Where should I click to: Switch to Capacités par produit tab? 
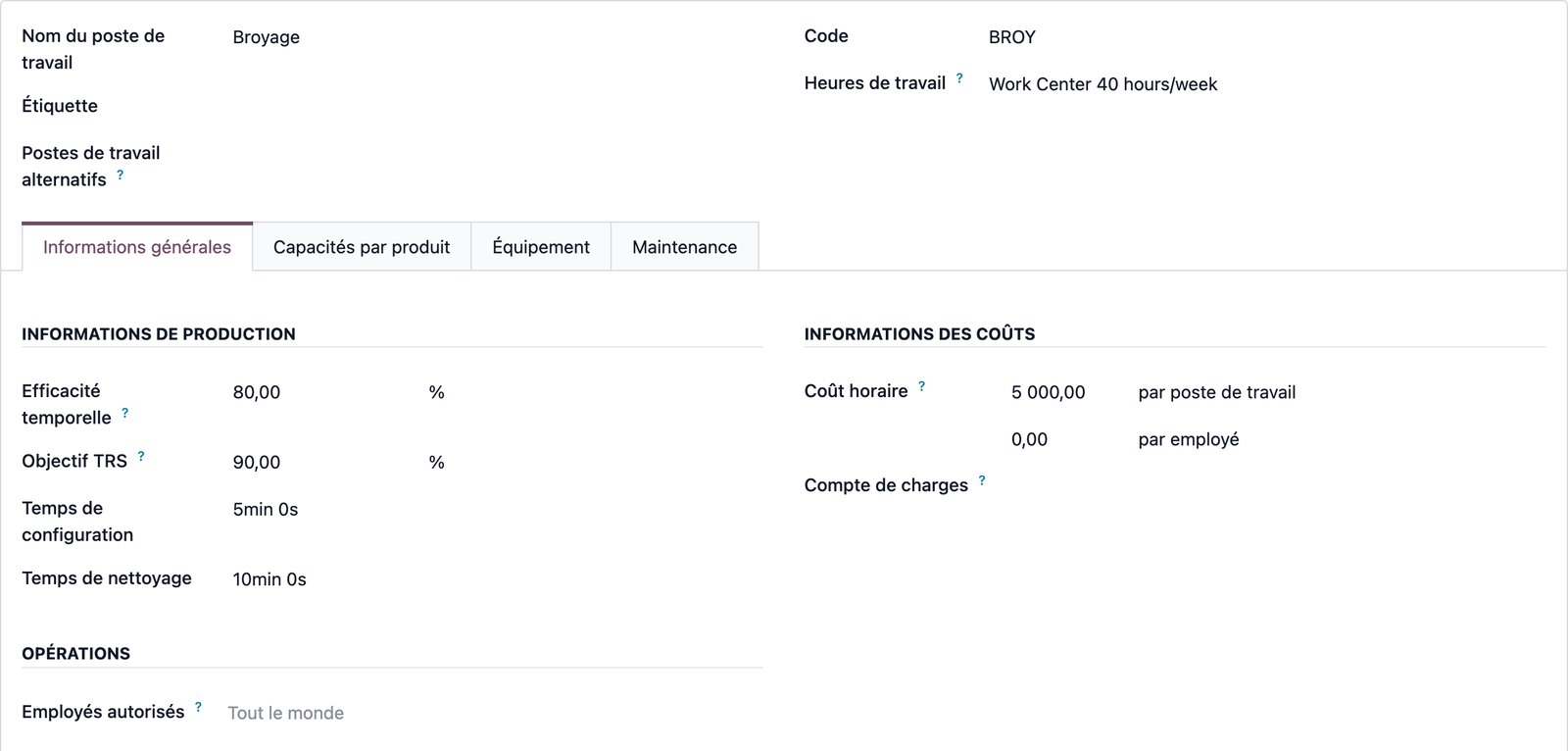click(362, 247)
